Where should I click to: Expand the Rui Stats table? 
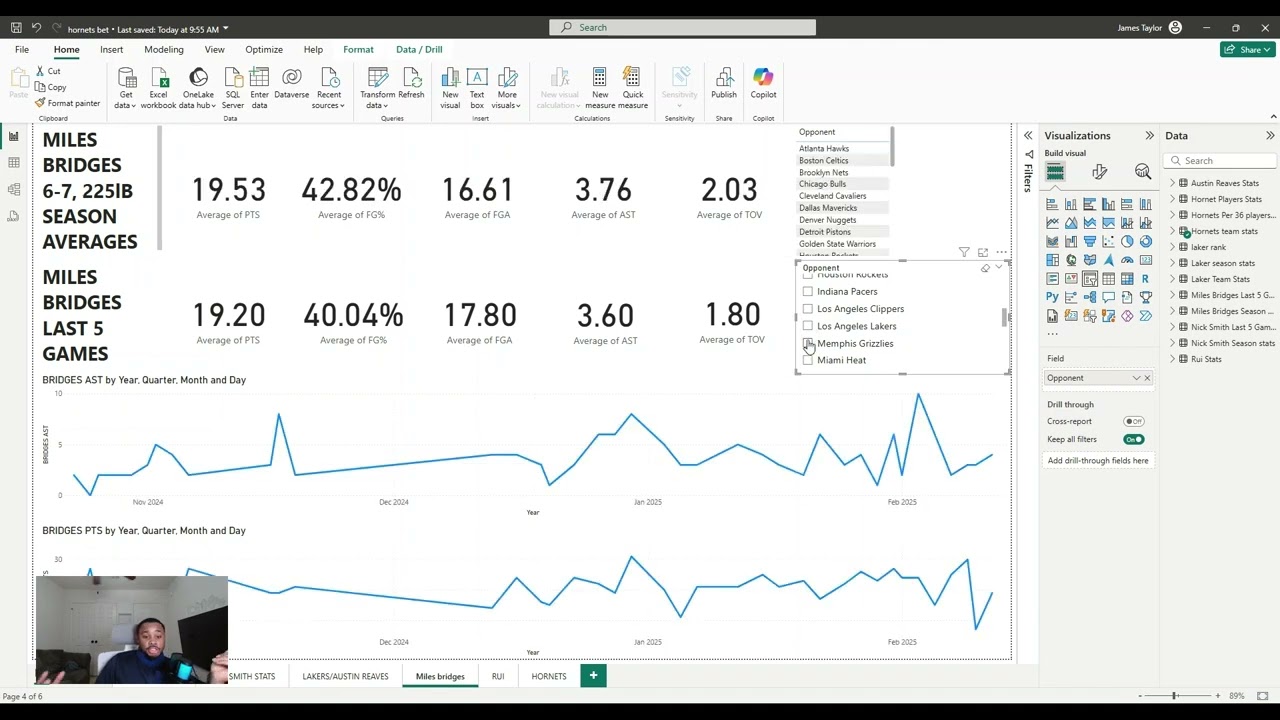click(1172, 359)
